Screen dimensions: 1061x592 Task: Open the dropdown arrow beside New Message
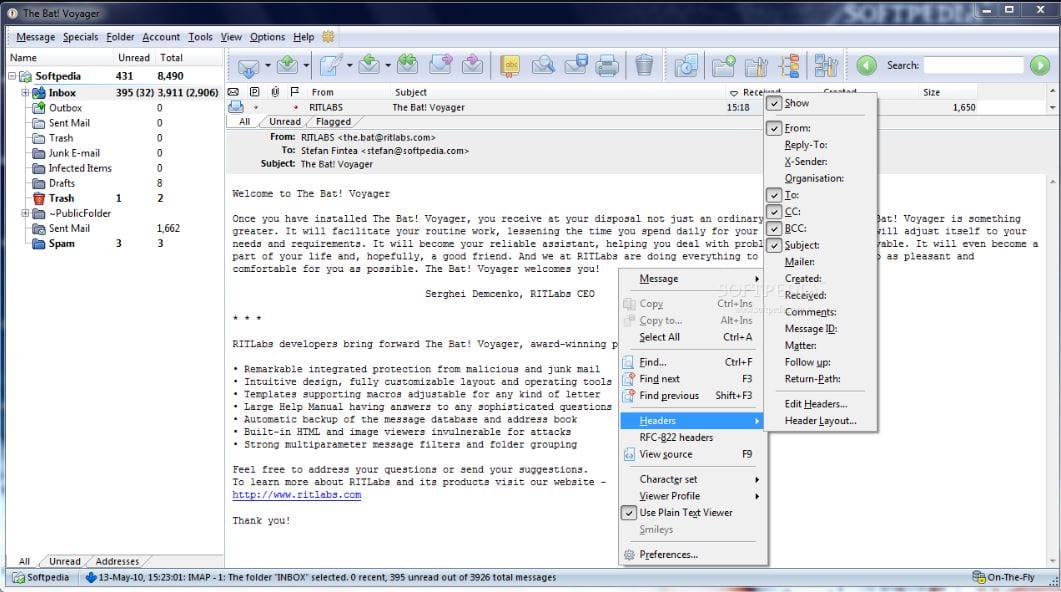tap(349, 66)
